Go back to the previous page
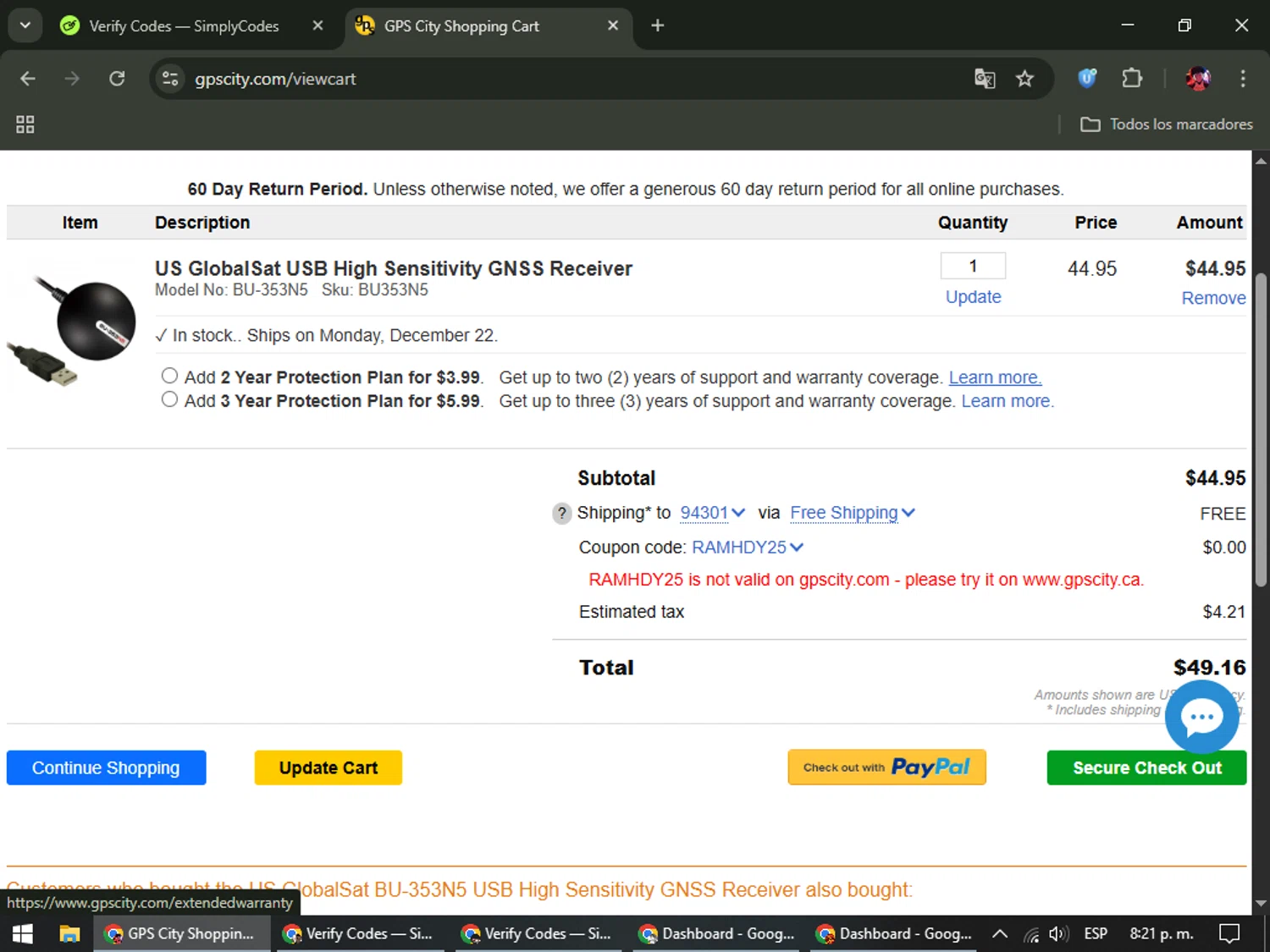 pos(28,79)
